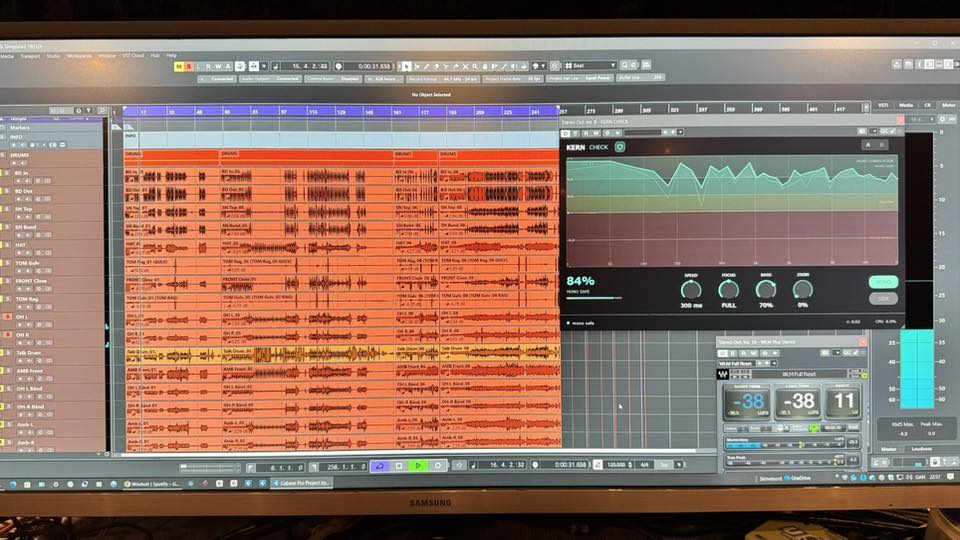Adjust the FOCUS knob showing FULL
Viewport: 960px width, 540px height.
click(x=728, y=289)
